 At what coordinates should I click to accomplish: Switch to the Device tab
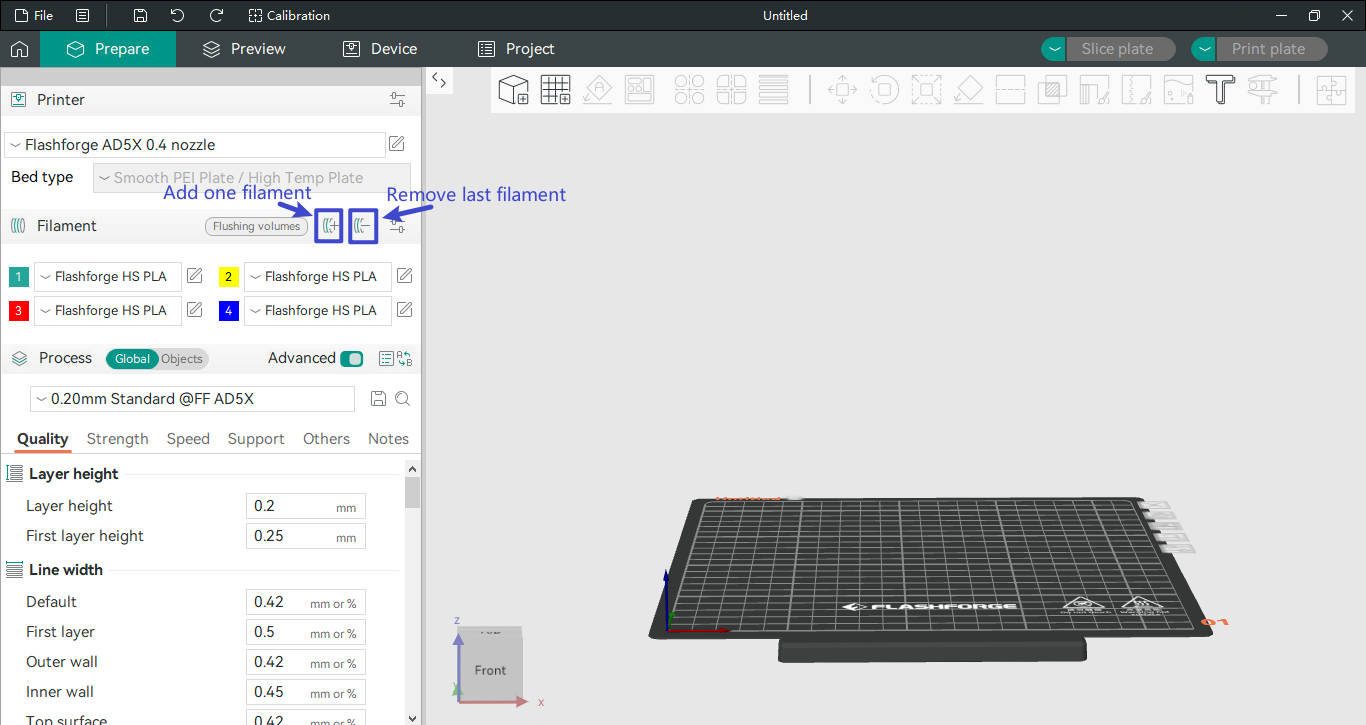(x=380, y=49)
